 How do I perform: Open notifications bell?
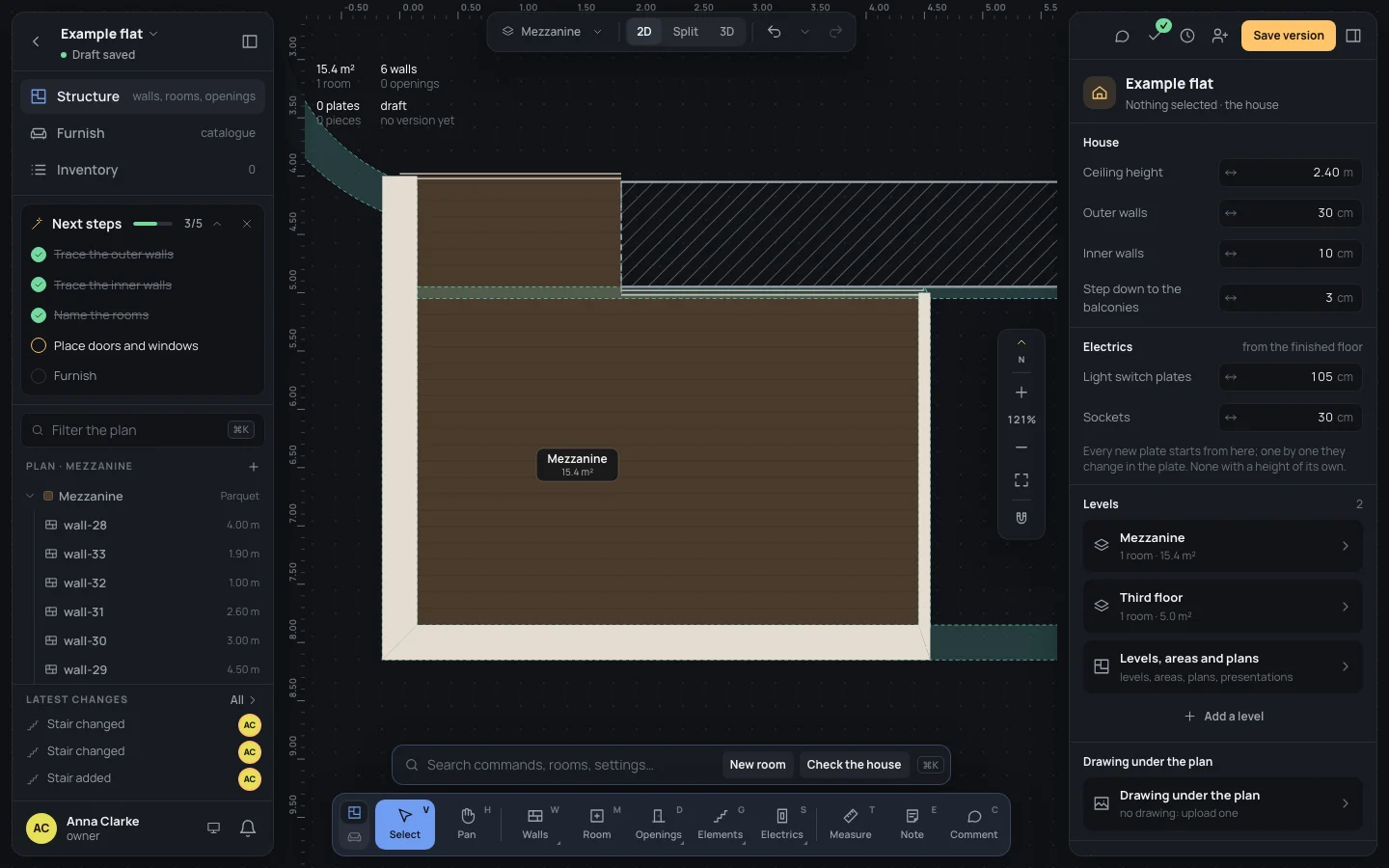[x=248, y=828]
